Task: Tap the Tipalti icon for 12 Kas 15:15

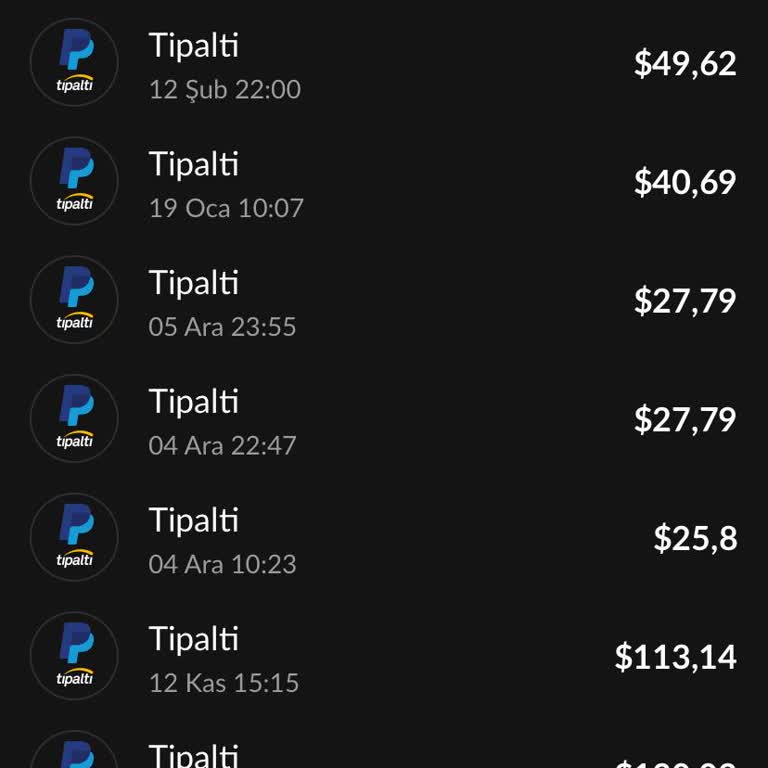Action: pos(75,656)
